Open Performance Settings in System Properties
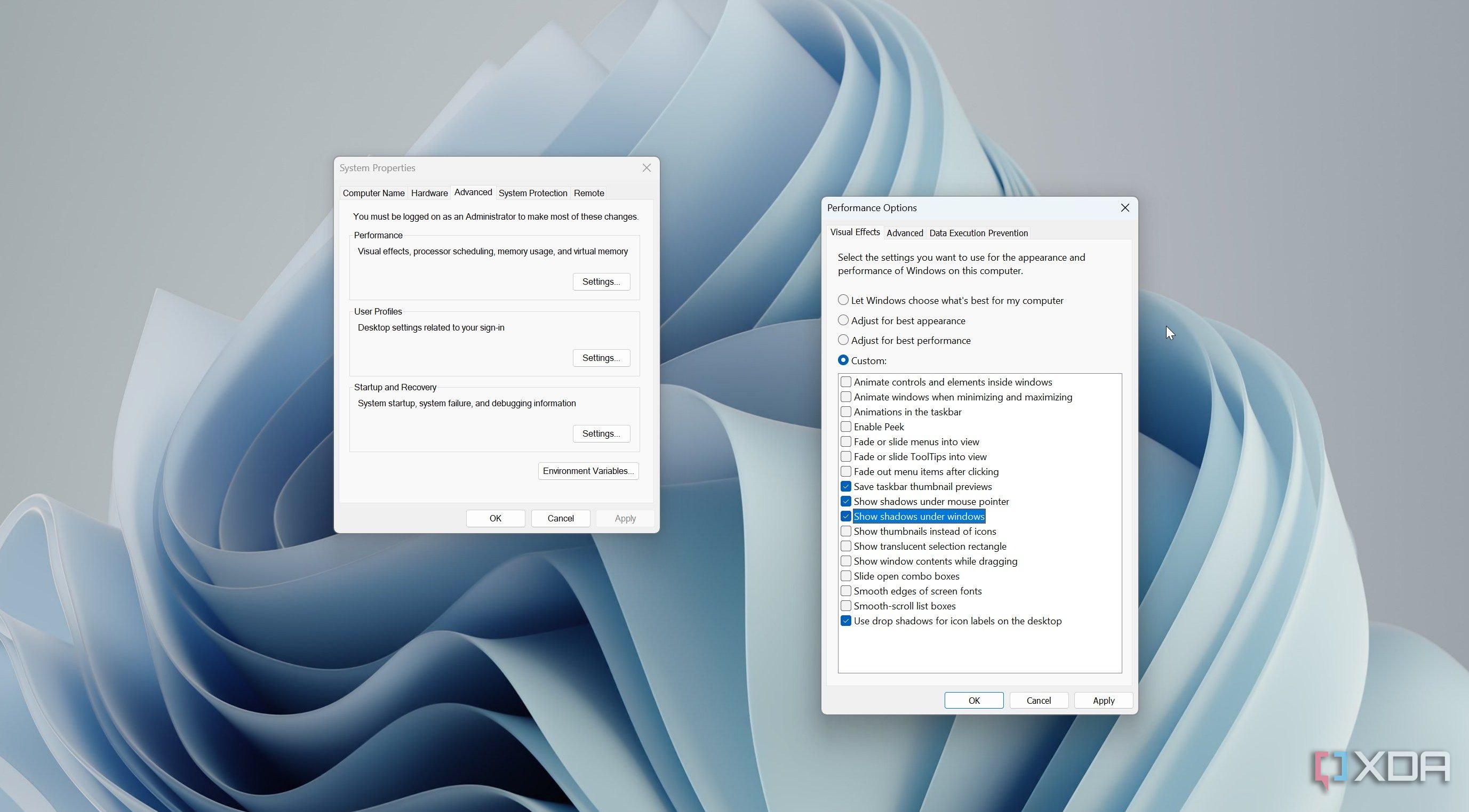Viewport: 1469px width, 812px height. click(x=601, y=282)
